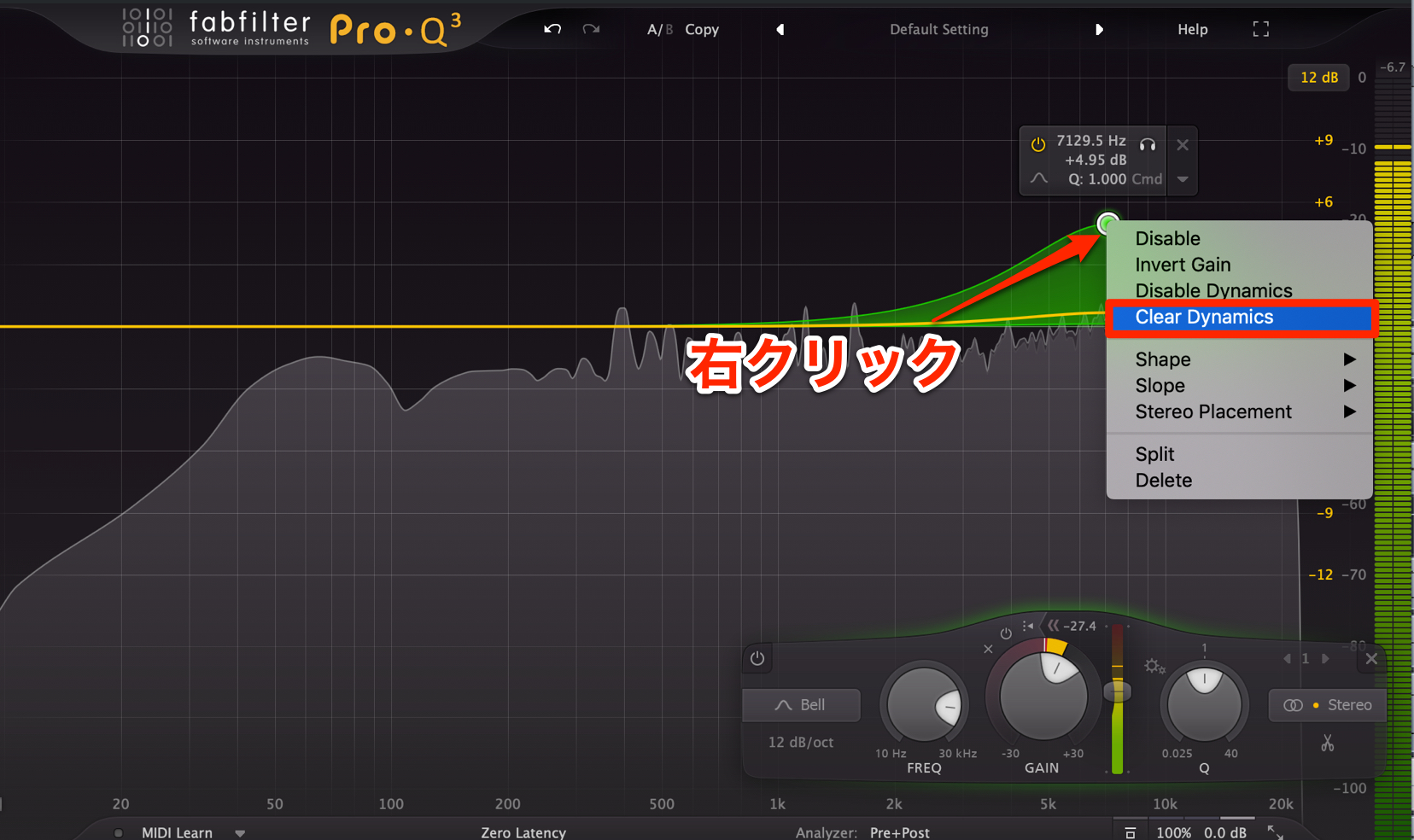The image size is (1414, 840).
Task: Delete the band via floating X button
Action: tap(1183, 145)
